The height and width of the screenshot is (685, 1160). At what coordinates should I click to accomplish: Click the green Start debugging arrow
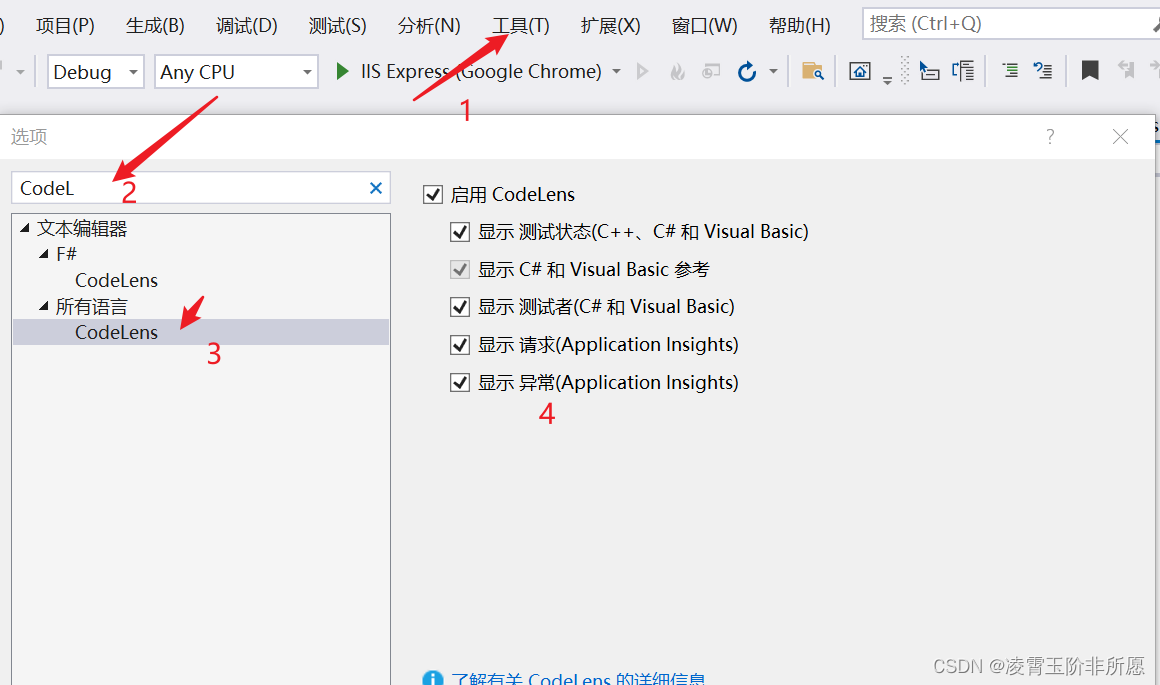341,71
